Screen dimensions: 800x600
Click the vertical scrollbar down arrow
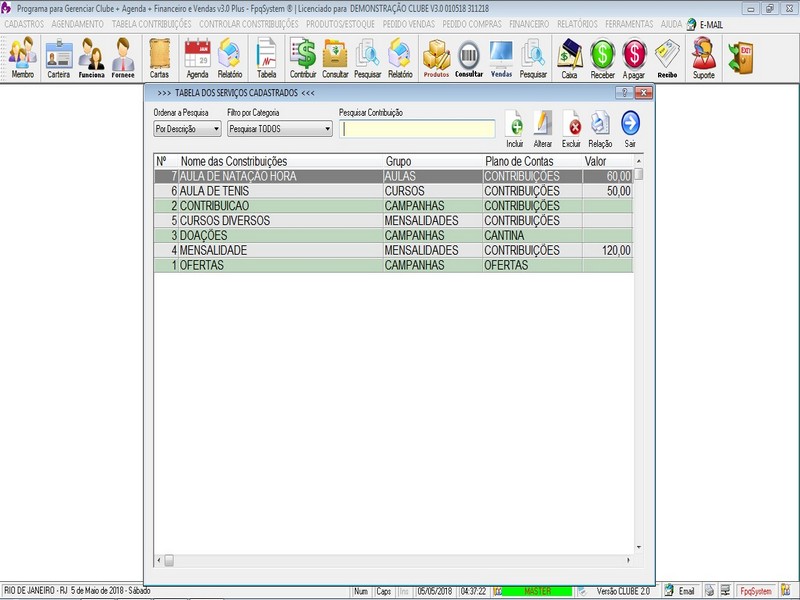[639, 547]
